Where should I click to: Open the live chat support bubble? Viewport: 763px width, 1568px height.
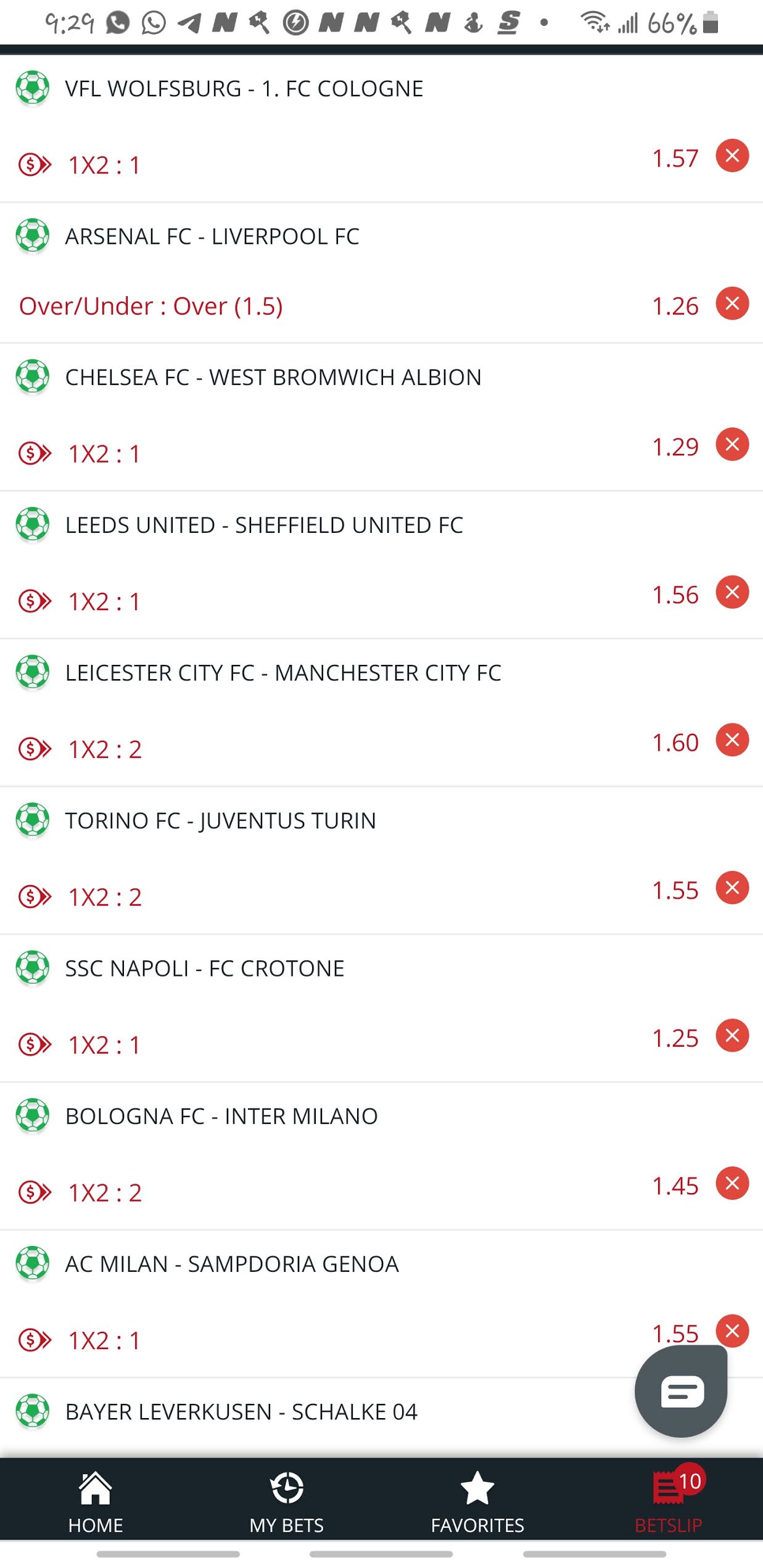[681, 1392]
